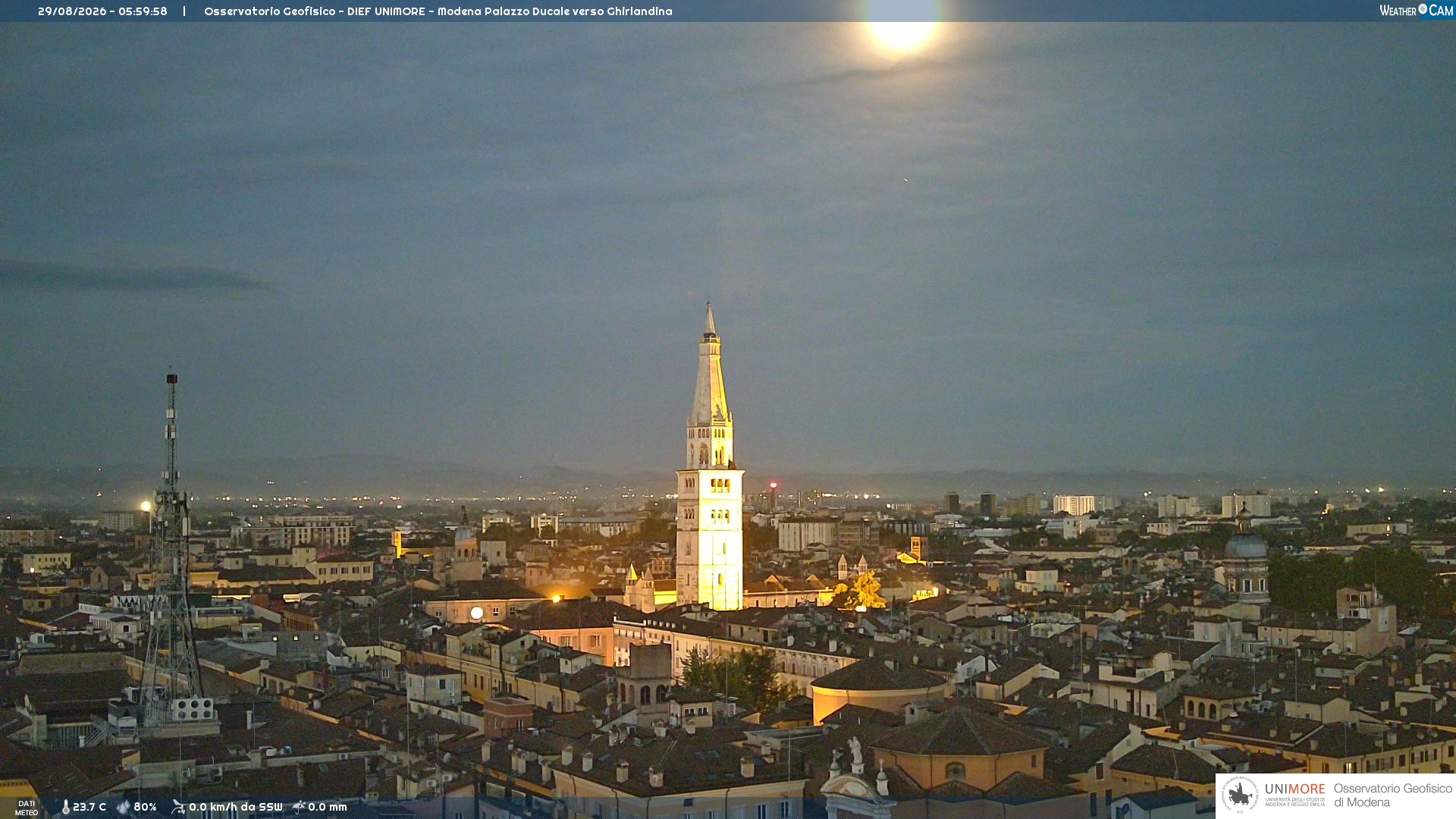This screenshot has width=1456, height=819.
Task: Click the radio antenna lattice tower
Action: 171,555
